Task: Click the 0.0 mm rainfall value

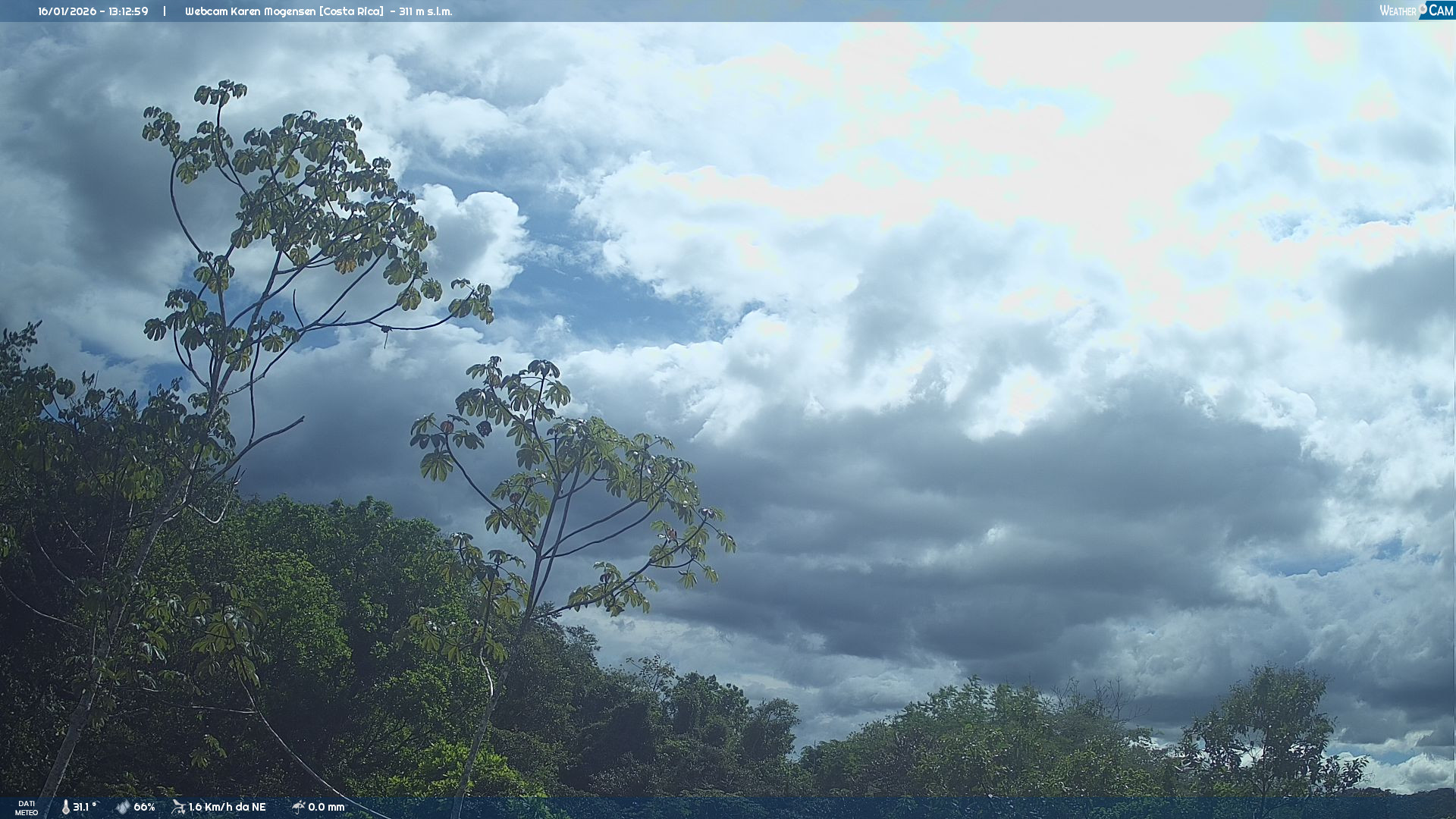Action: coord(326,808)
